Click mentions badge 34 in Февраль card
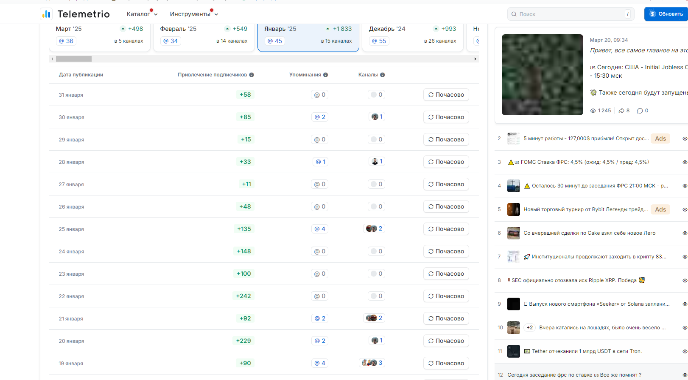This screenshot has height=380, width=688. pos(170,41)
